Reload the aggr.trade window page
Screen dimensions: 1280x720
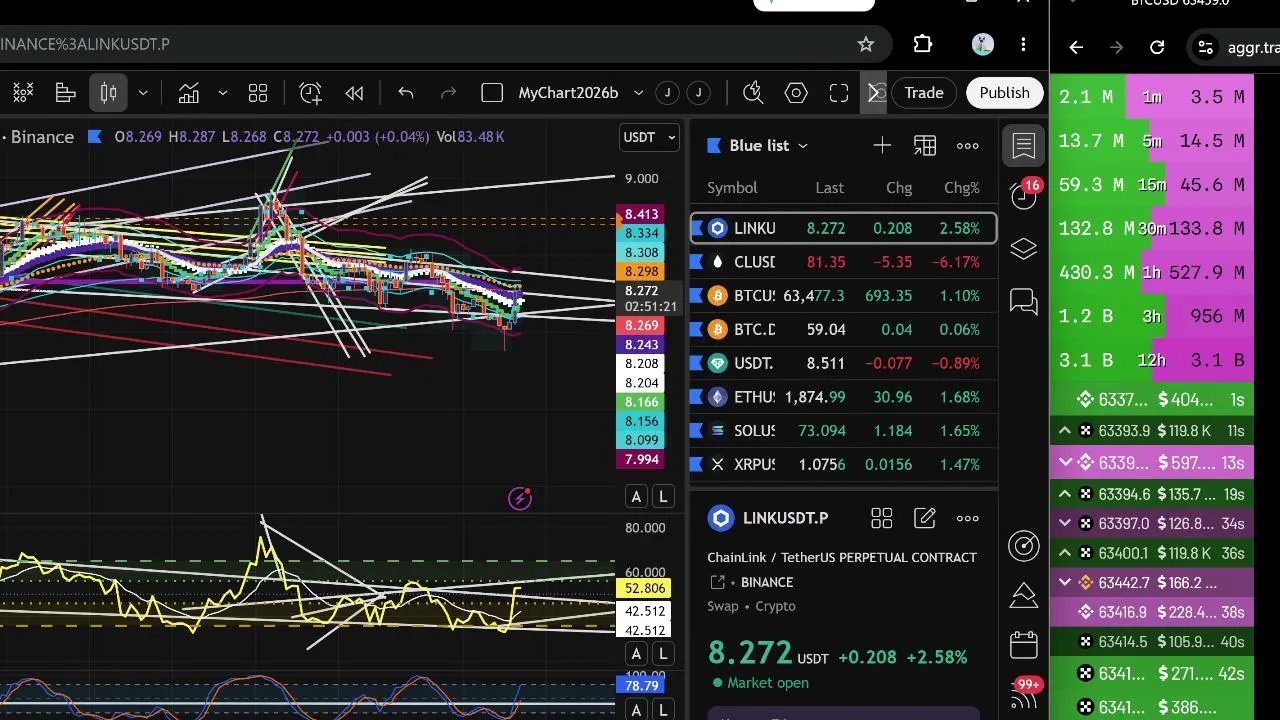coord(1157,47)
